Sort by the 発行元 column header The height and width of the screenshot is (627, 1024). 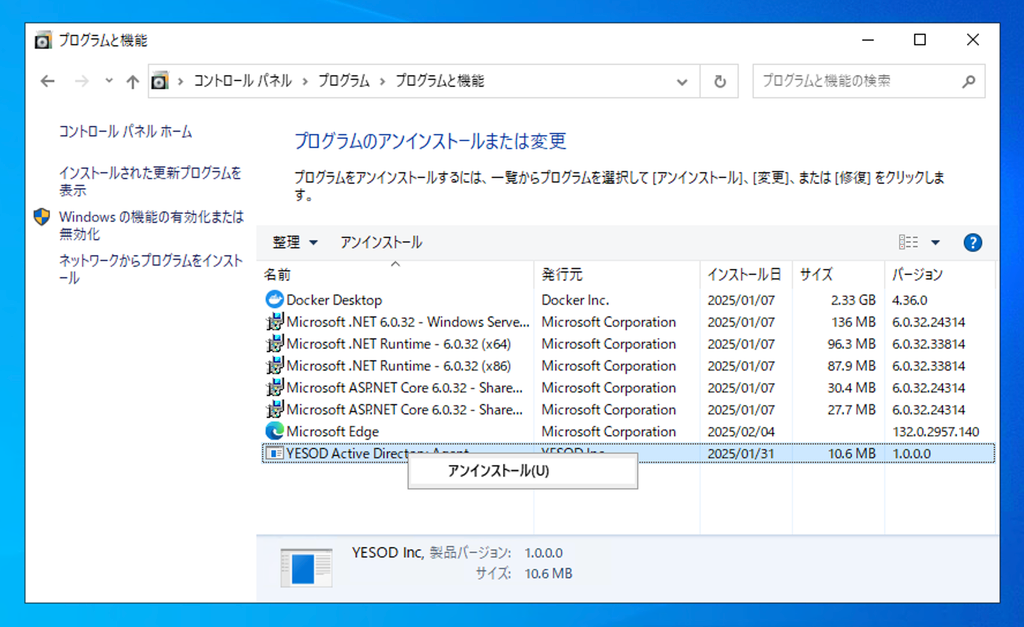[x=616, y=274]
